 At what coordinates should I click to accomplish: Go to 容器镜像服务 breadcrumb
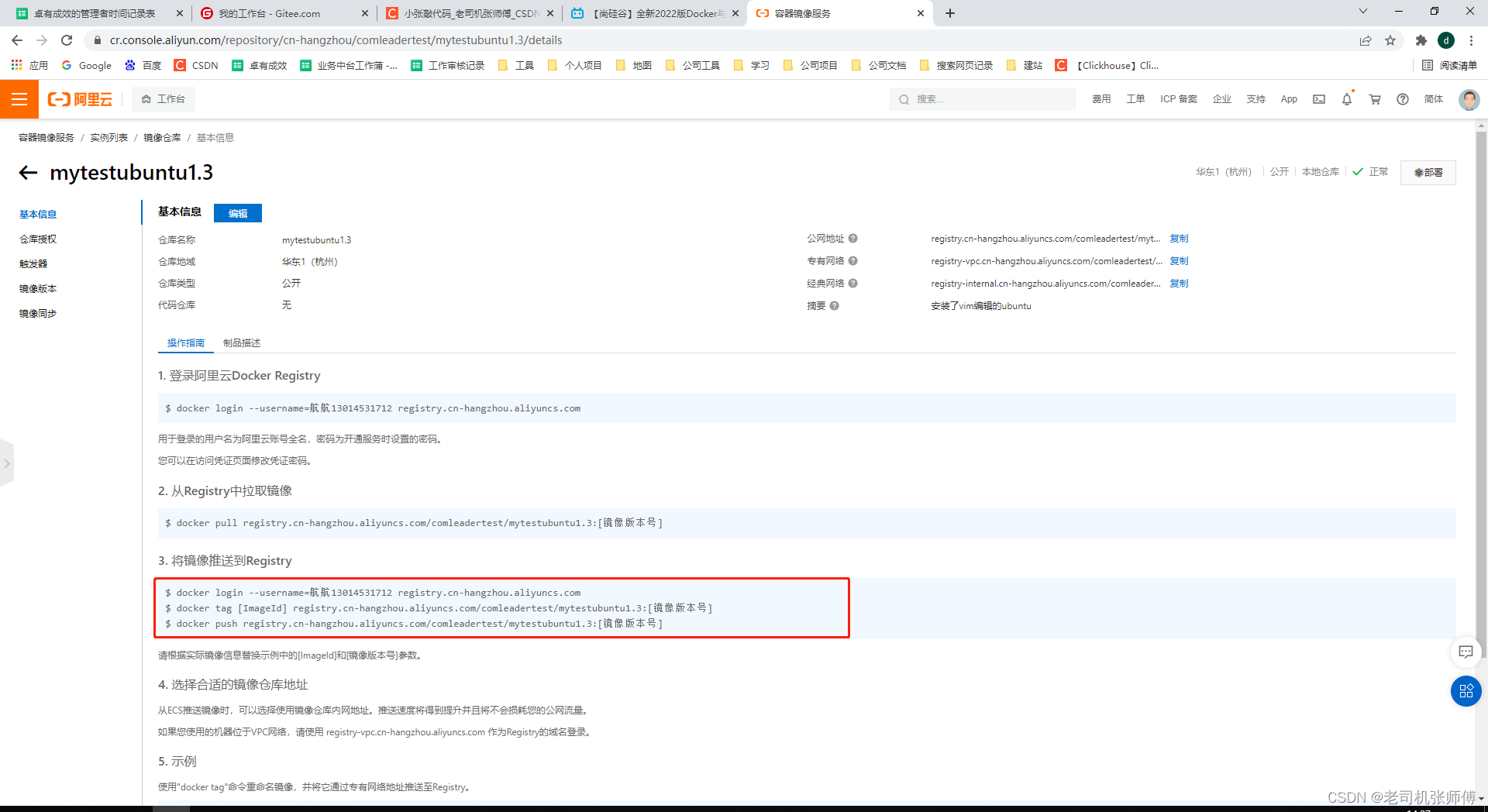(46, 138)
